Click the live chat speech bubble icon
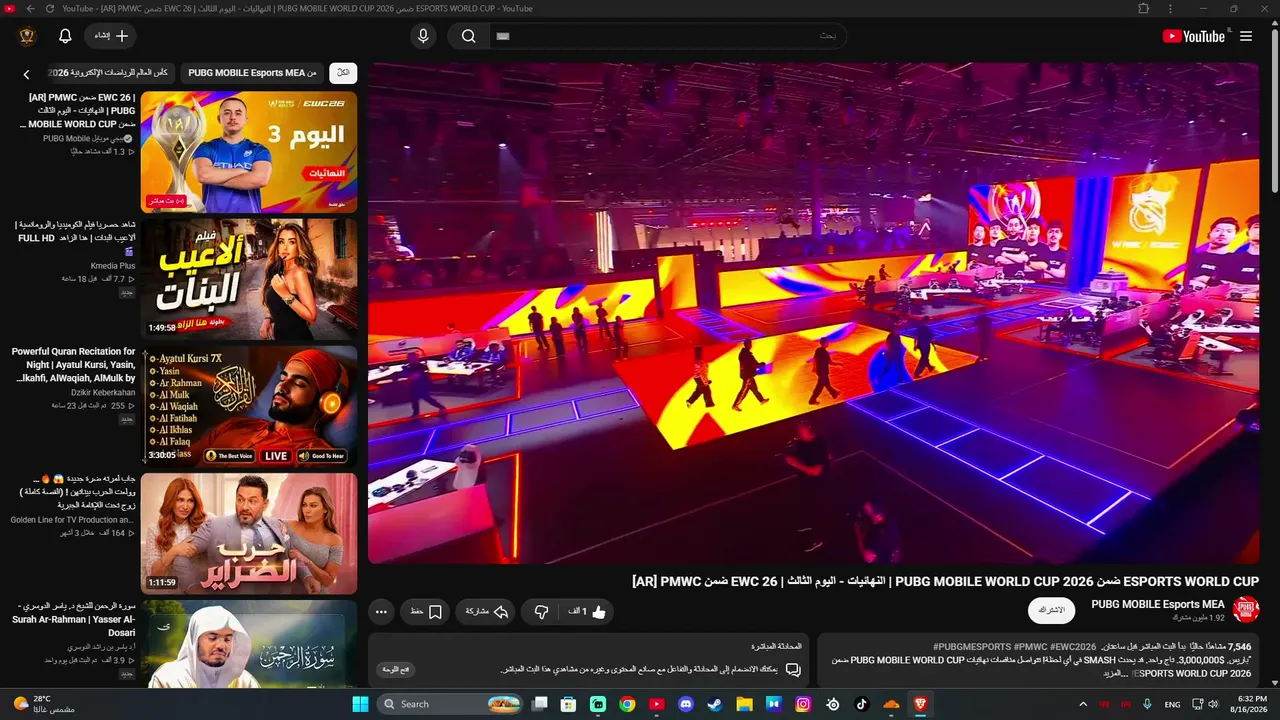 793,669
